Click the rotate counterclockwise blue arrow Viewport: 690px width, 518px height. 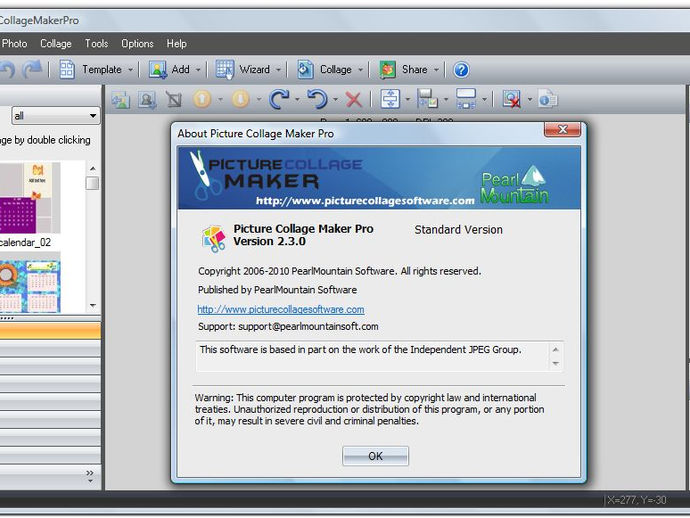click(x=317, y=99)
